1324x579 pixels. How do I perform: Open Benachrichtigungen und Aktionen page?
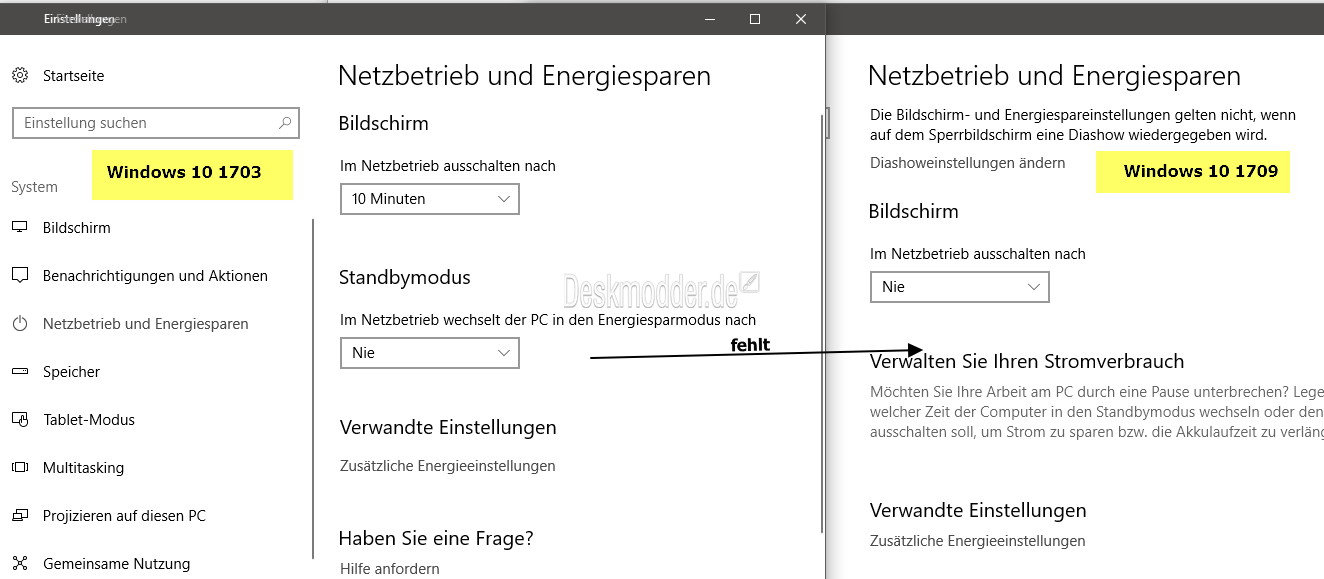click(x=156, y=276)
